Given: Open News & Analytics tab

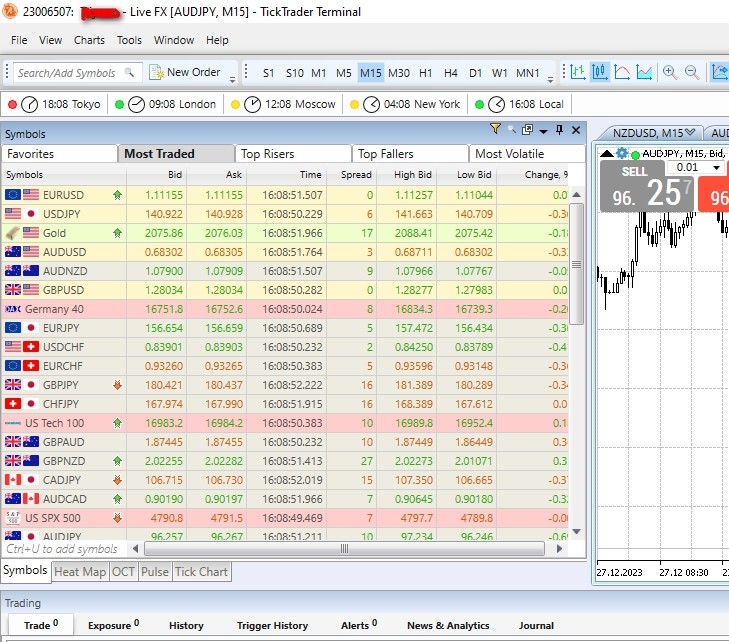Looking at the screenshot, I should click(x=448, y=625).
